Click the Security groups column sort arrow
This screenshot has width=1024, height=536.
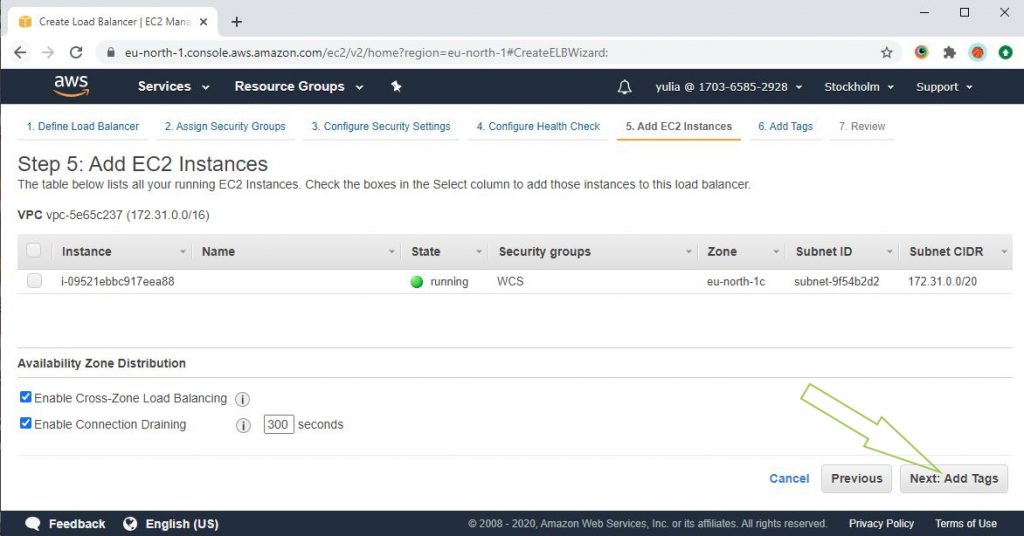(688, 252)
